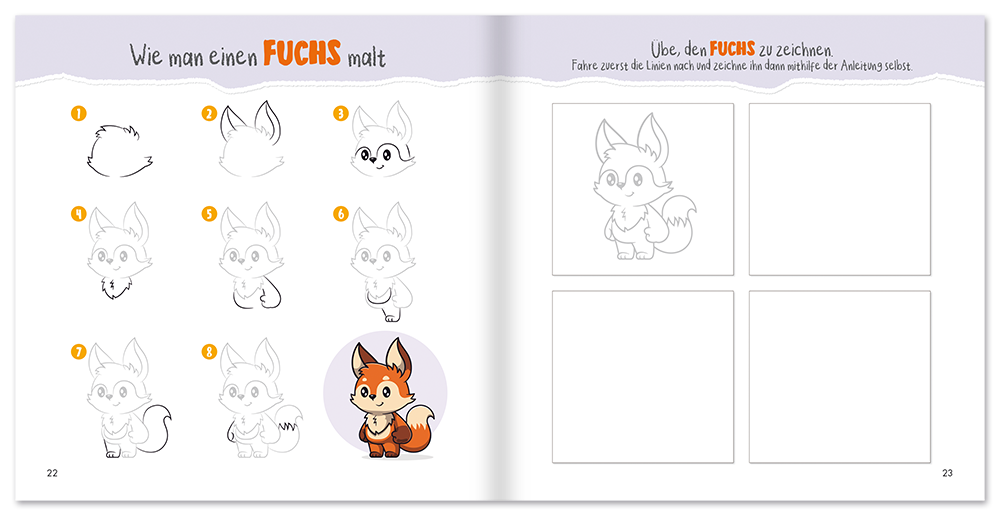Screen dimensions: 1000x516
Task: Select the empty bottom-left practice box
Action: click(x=642, y=376)
